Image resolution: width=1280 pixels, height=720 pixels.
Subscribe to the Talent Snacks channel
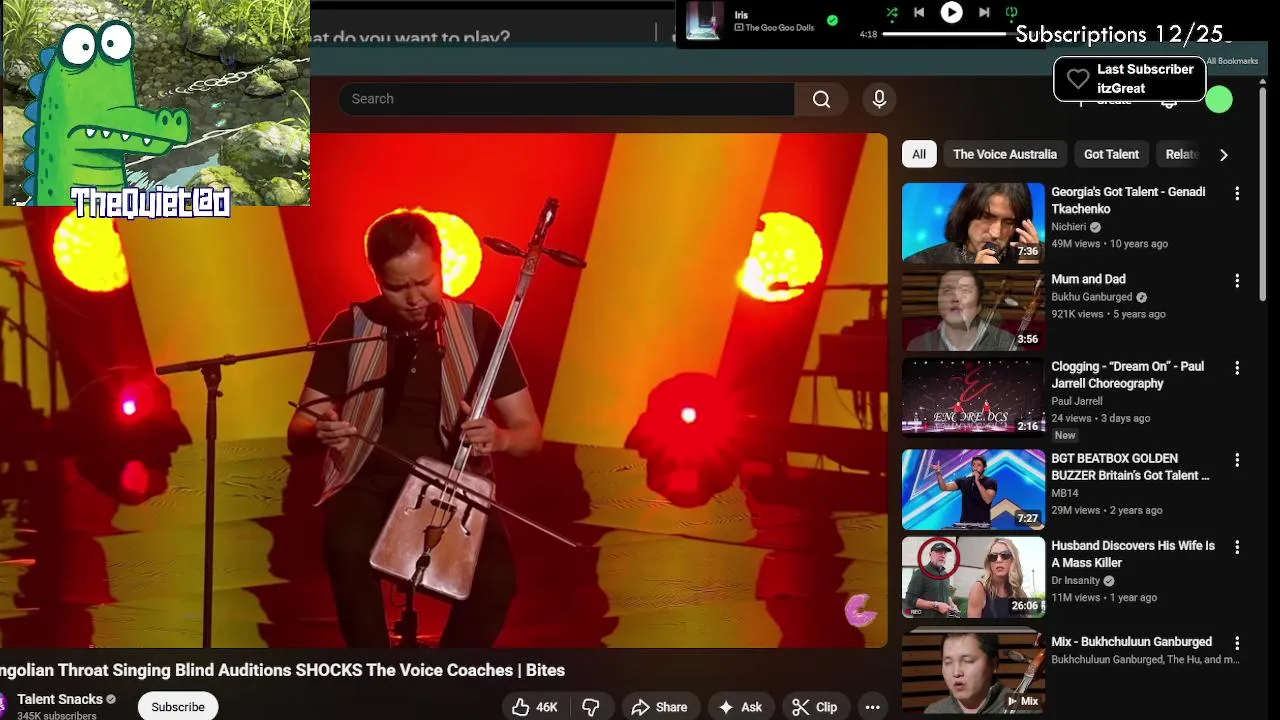tap(178, 706)
